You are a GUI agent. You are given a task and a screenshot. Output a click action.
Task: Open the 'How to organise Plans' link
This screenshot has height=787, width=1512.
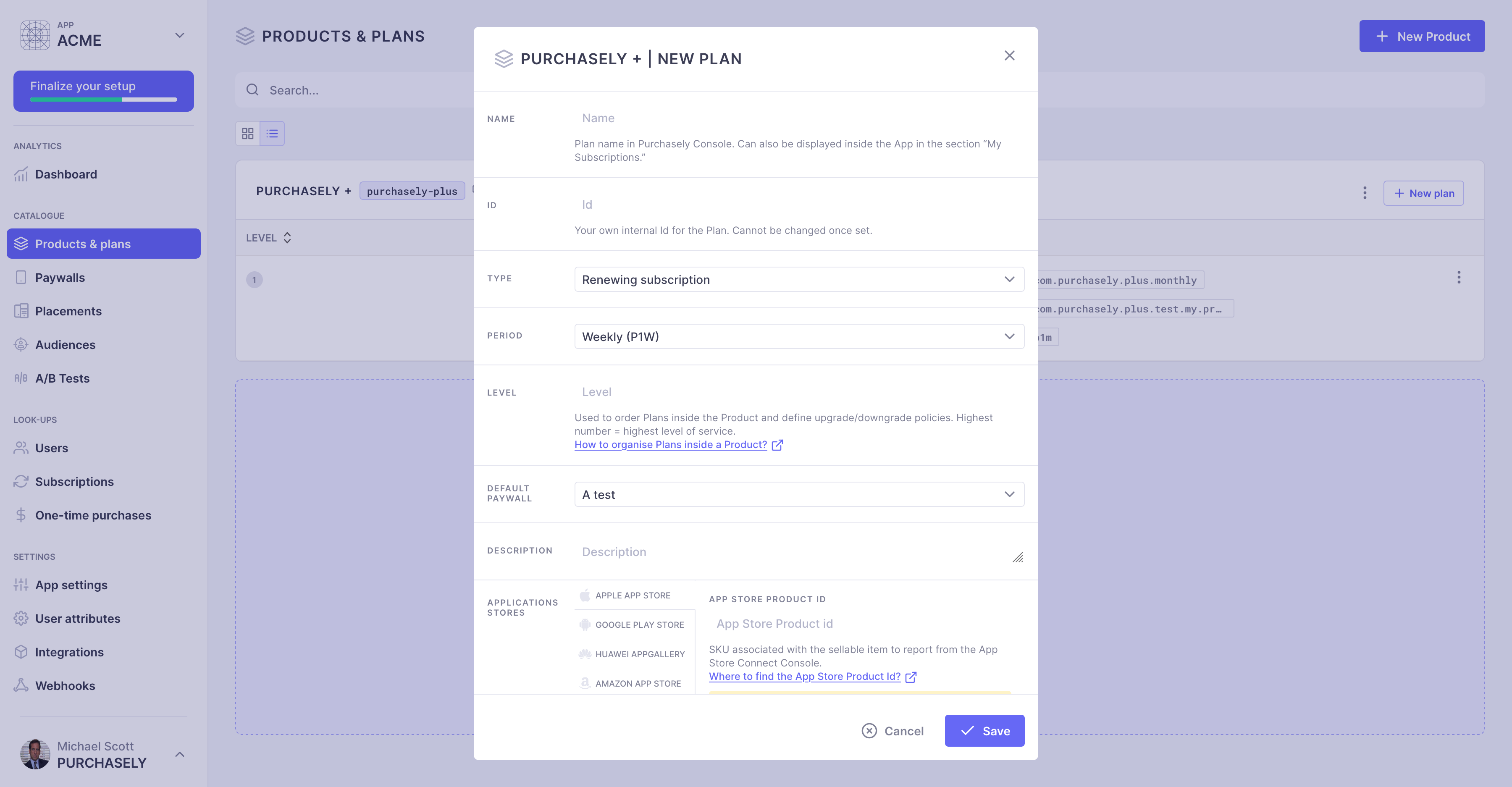pyautogui.click(x=670, y=445)
